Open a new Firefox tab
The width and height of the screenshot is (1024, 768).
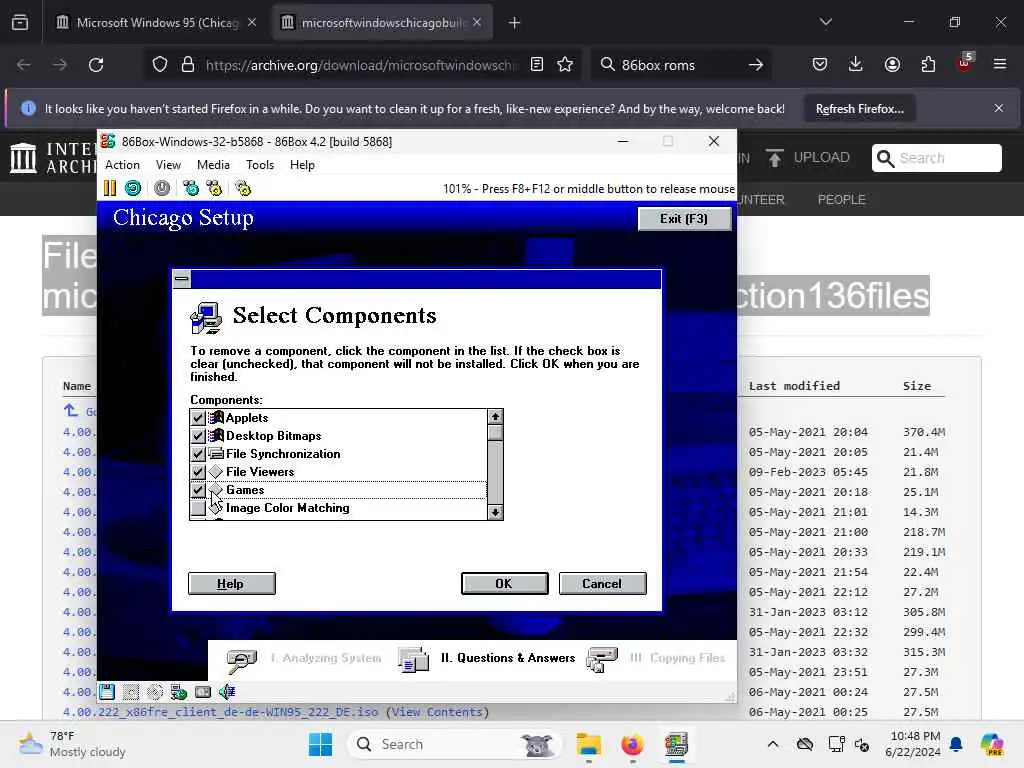pyautogui.click(x=515, y=23)
